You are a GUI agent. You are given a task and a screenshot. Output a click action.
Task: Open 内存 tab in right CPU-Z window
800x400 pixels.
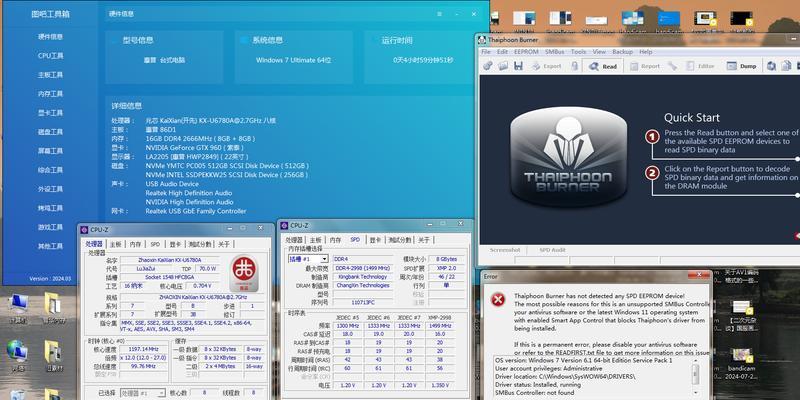pos(335,240)
